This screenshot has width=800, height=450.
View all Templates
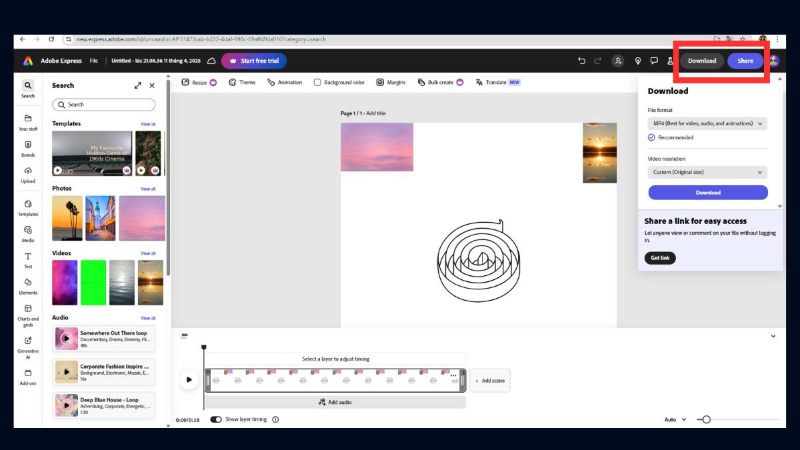coord(148,124)
